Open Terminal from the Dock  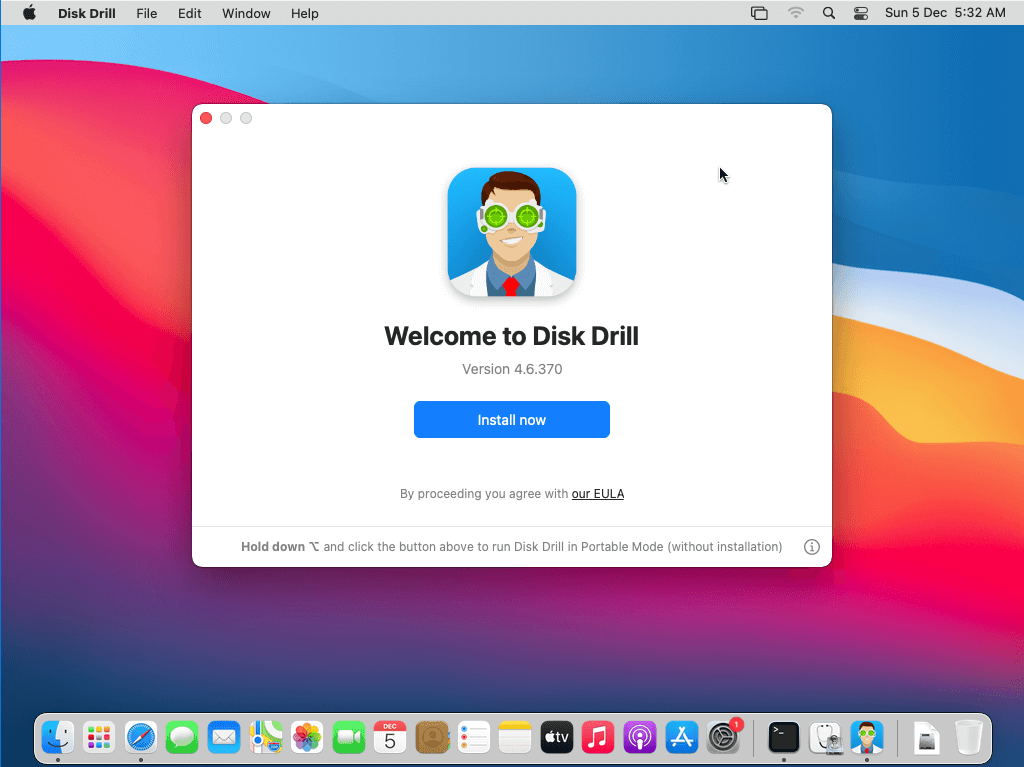[x=784, y=738]
